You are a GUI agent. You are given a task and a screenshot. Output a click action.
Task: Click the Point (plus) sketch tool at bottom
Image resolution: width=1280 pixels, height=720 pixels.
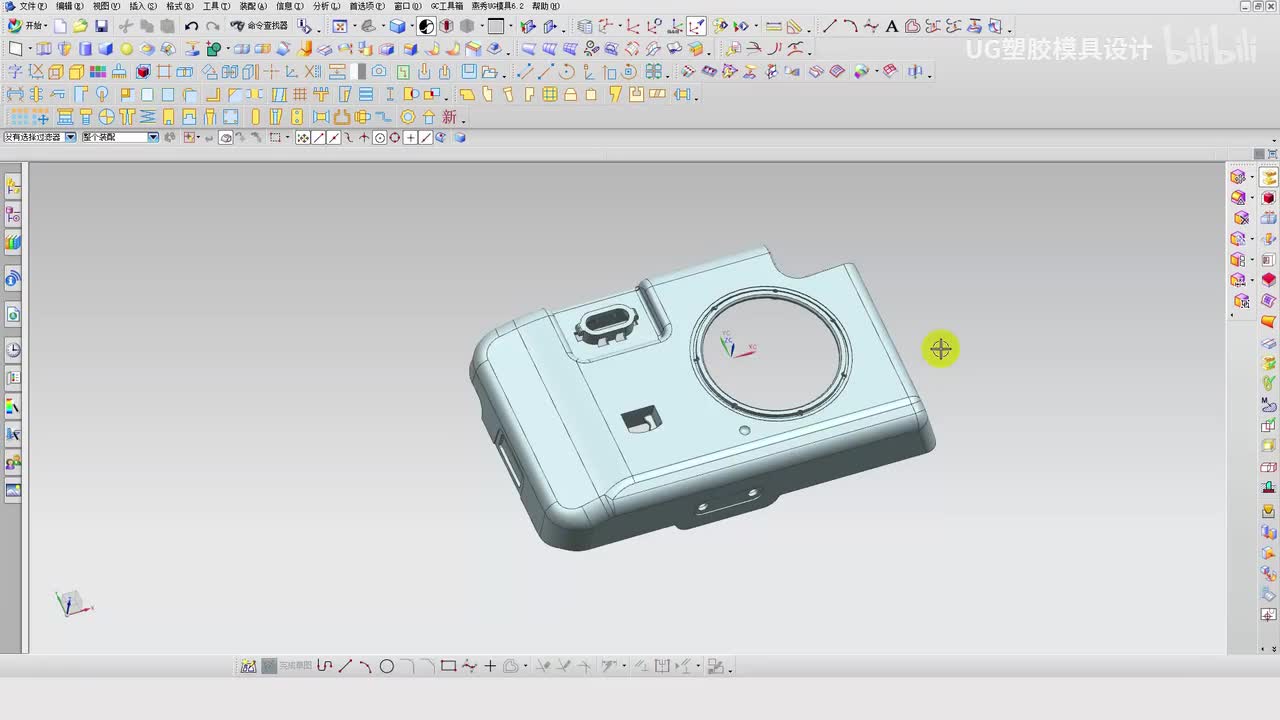pyautogui.click(x=490, y=666)
